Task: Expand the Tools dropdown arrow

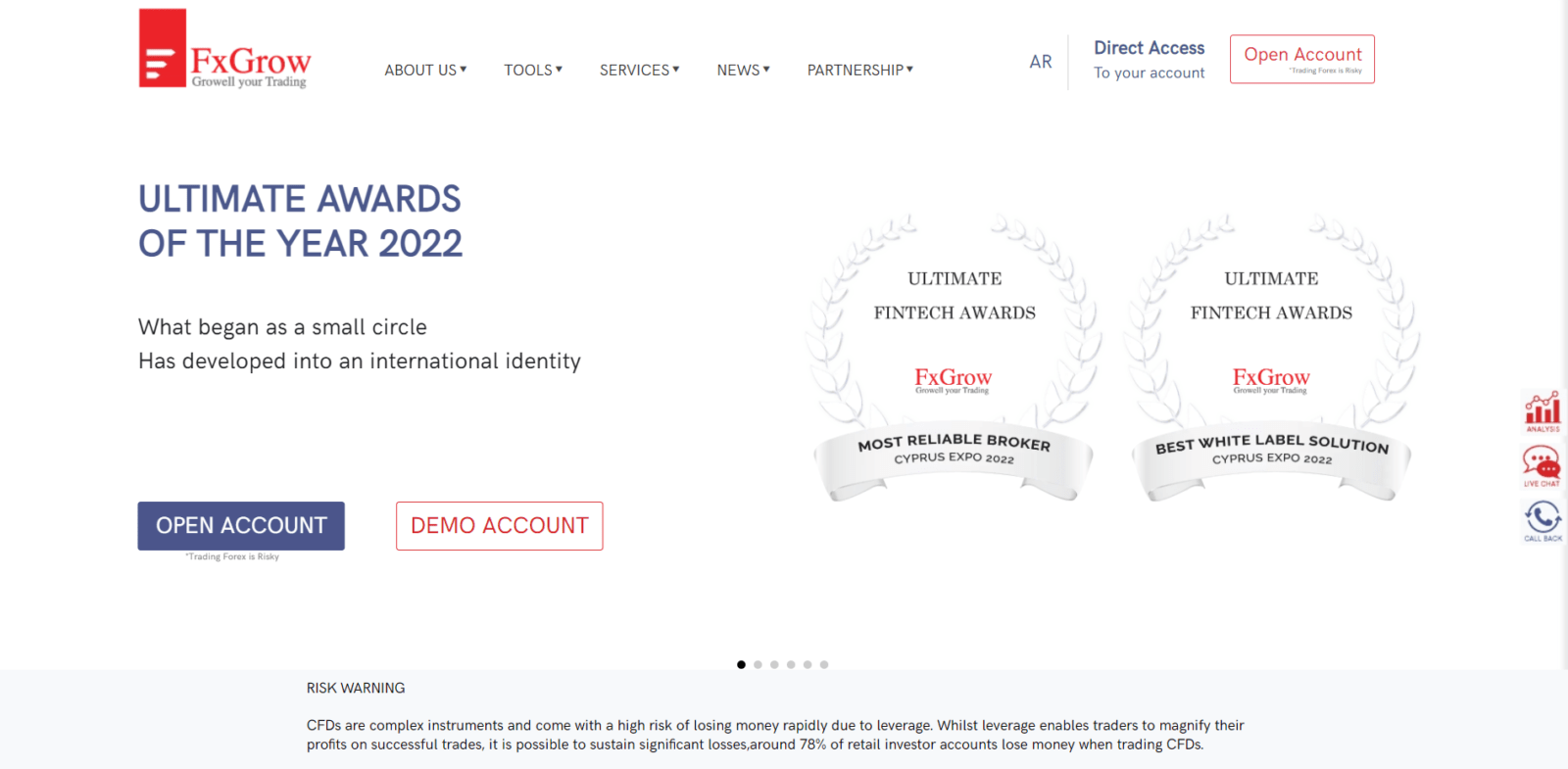Action: point(559,70)
